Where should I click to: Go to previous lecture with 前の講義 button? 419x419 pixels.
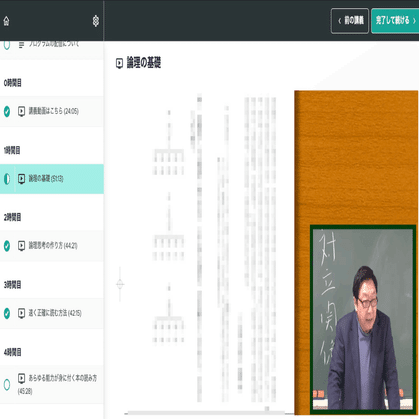(350, 21)
